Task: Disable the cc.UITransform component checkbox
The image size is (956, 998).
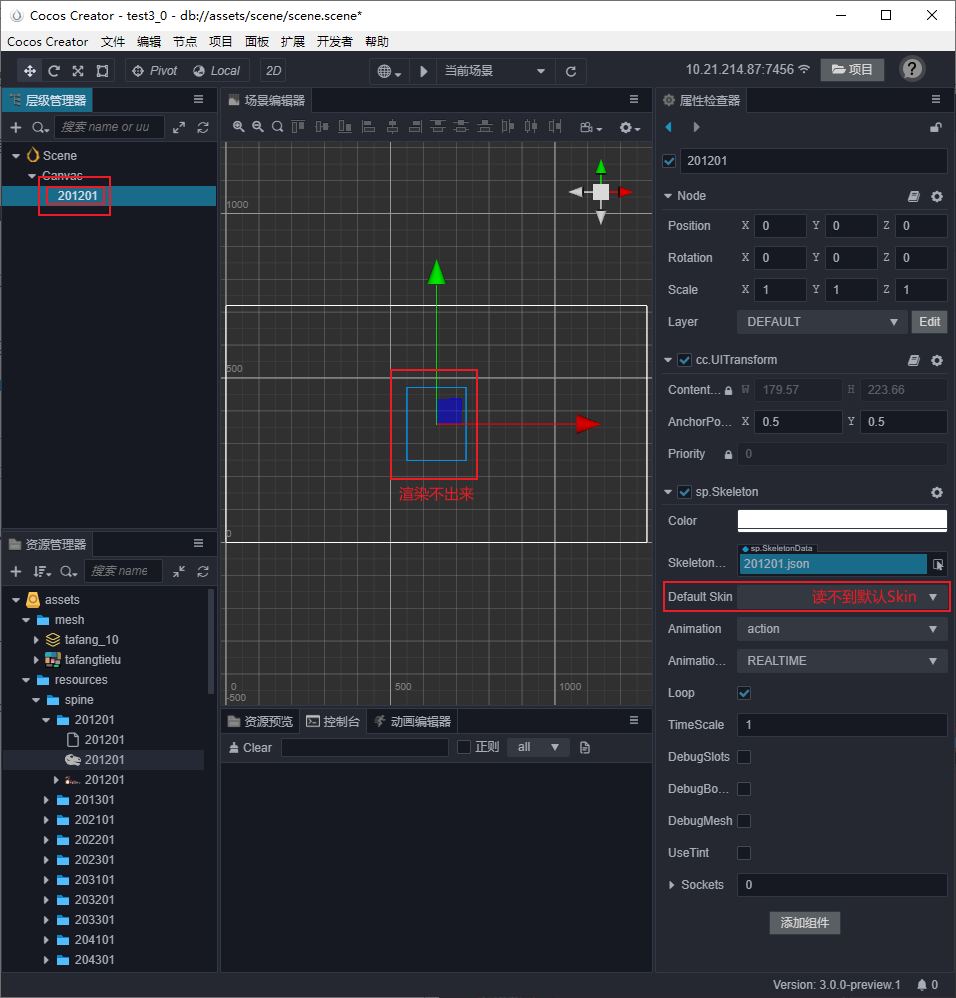Action: click(x=684, y=360)
